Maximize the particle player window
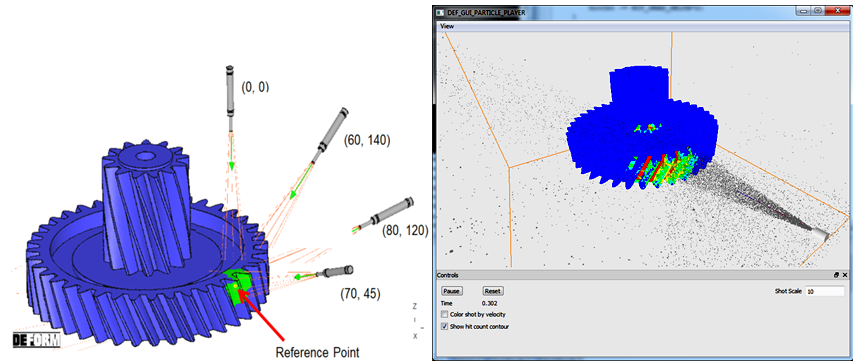Image resolution: width=853 pixels, height=362 pixels. point(818,10)
